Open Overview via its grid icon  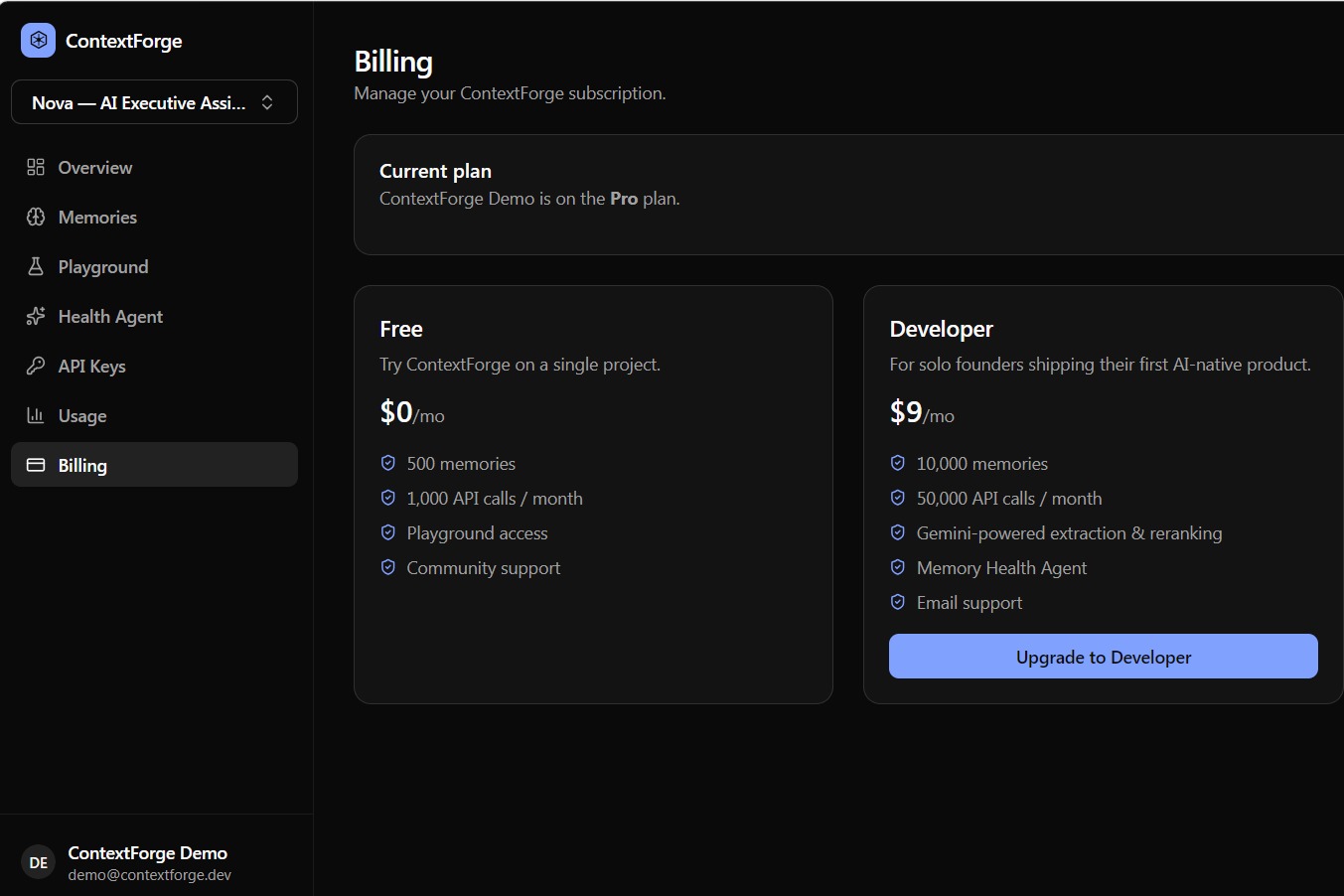[36, 167]
